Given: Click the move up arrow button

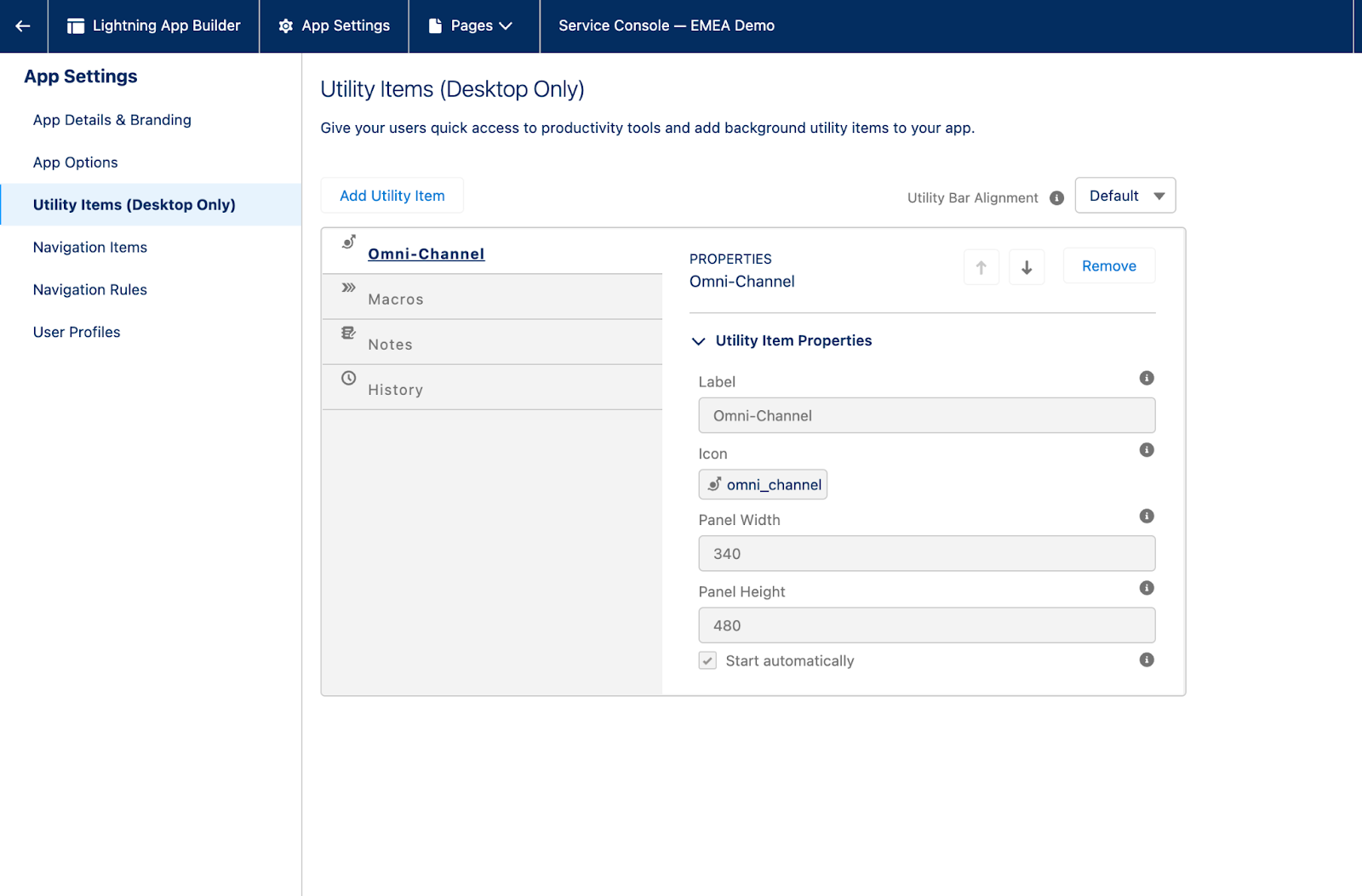Looking at the screenshot, I should pyautogui.click(x=981, y=267).
